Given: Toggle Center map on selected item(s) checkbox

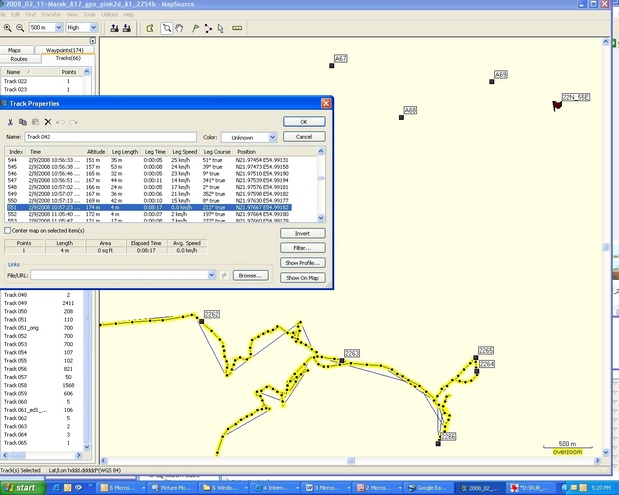Looking at the screenshot, I should (8, 230).
